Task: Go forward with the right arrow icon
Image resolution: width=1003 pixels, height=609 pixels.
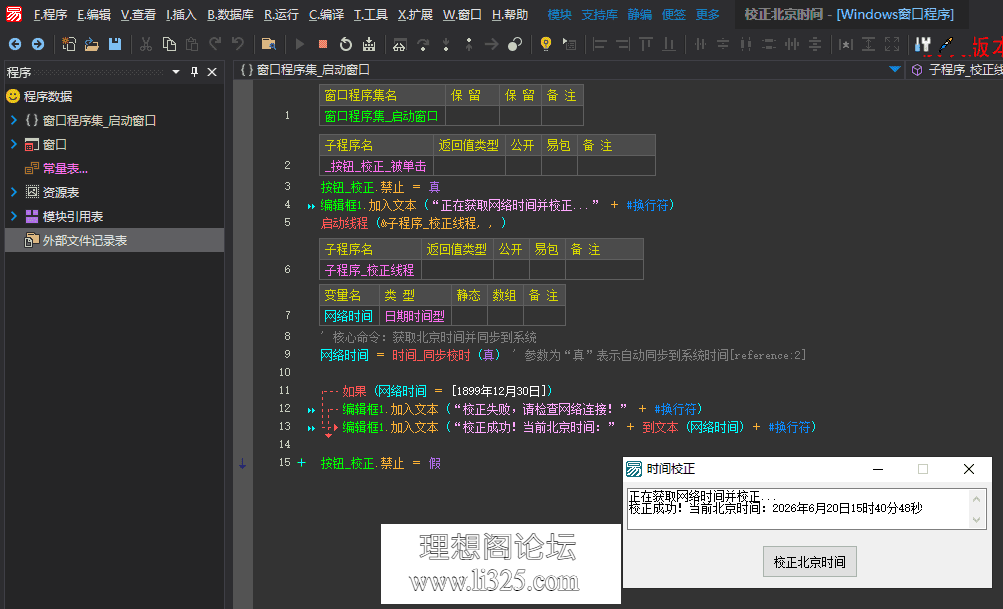Action: coord(38,44)
